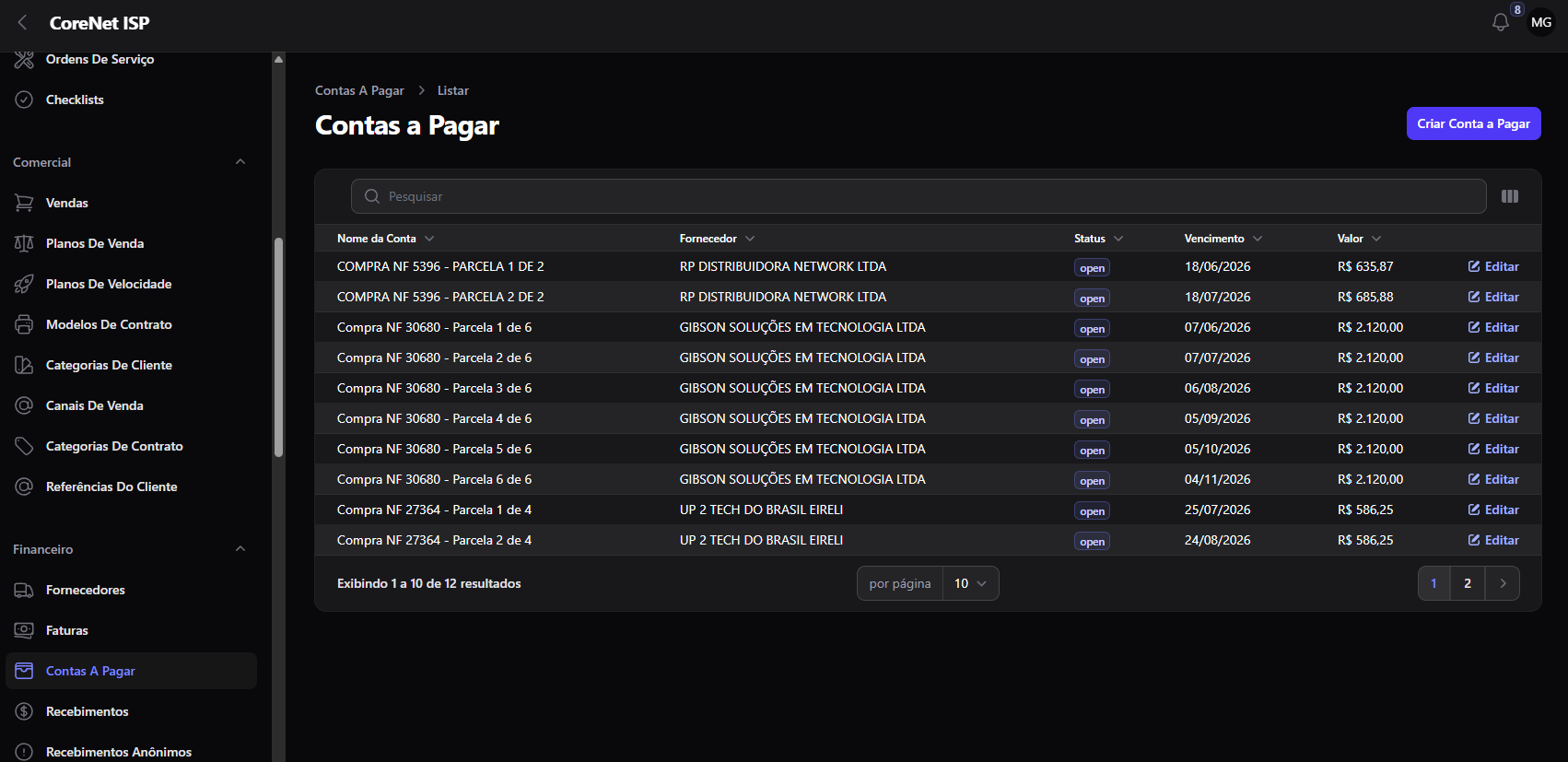1568x762 pixels.
Task: Collapse the Comercial sidebar section
Action: coord(240,162)
